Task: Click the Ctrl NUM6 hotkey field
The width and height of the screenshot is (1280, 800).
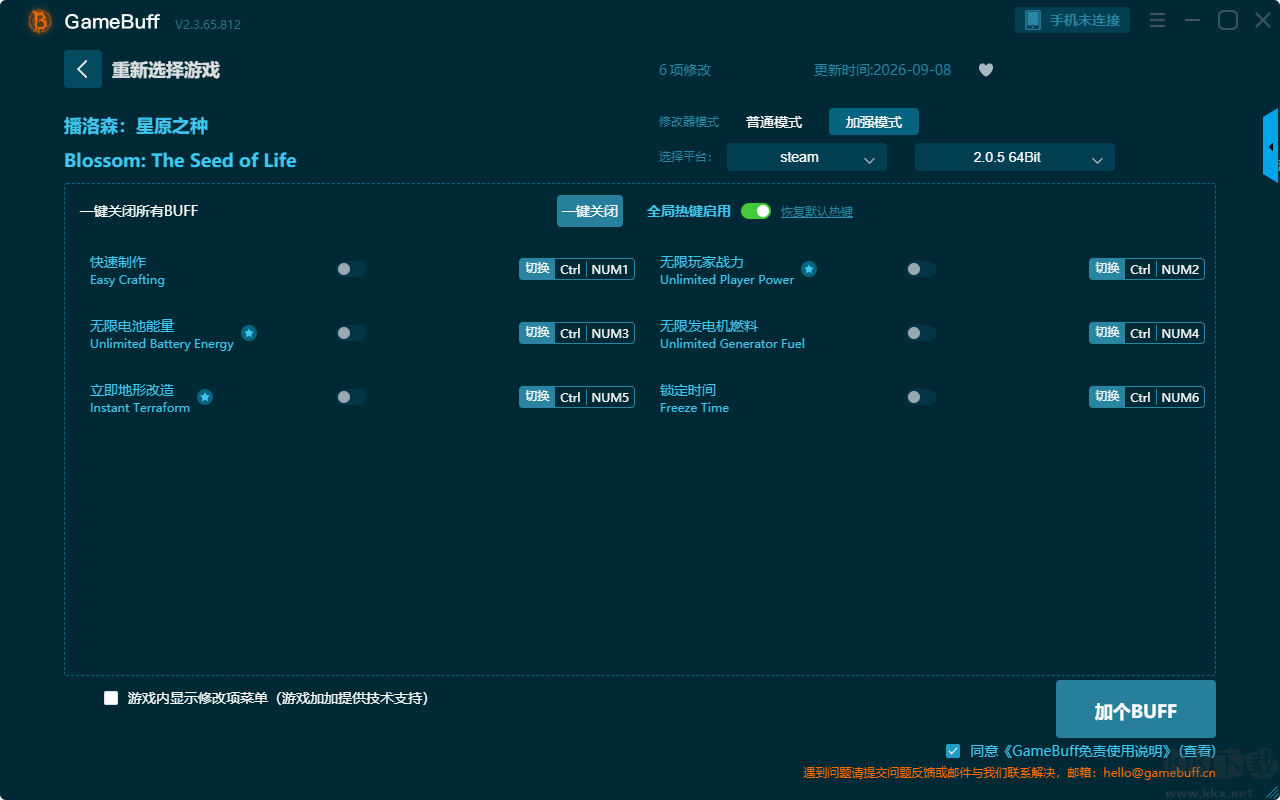Action: click(x=1165, y=397)
